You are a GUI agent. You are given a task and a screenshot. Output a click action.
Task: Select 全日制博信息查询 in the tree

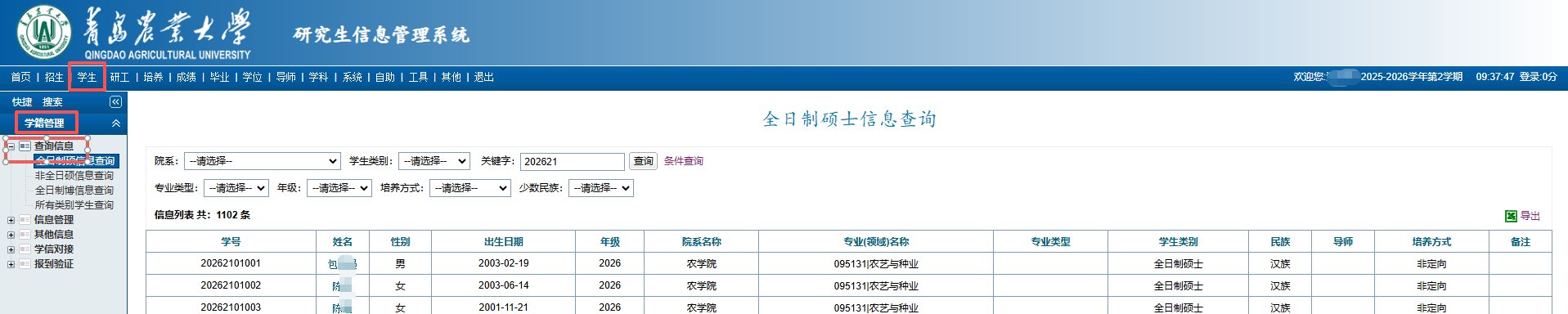click(74, 191)
